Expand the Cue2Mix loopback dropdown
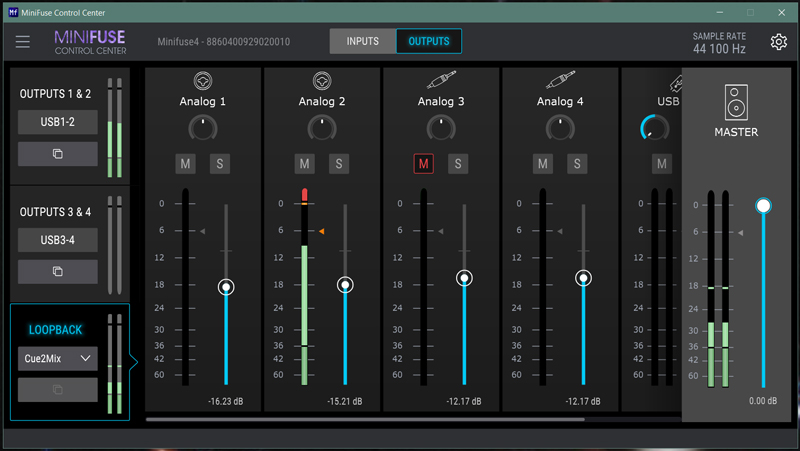Viewport: 800px width, 451px height. coord(57,358)
